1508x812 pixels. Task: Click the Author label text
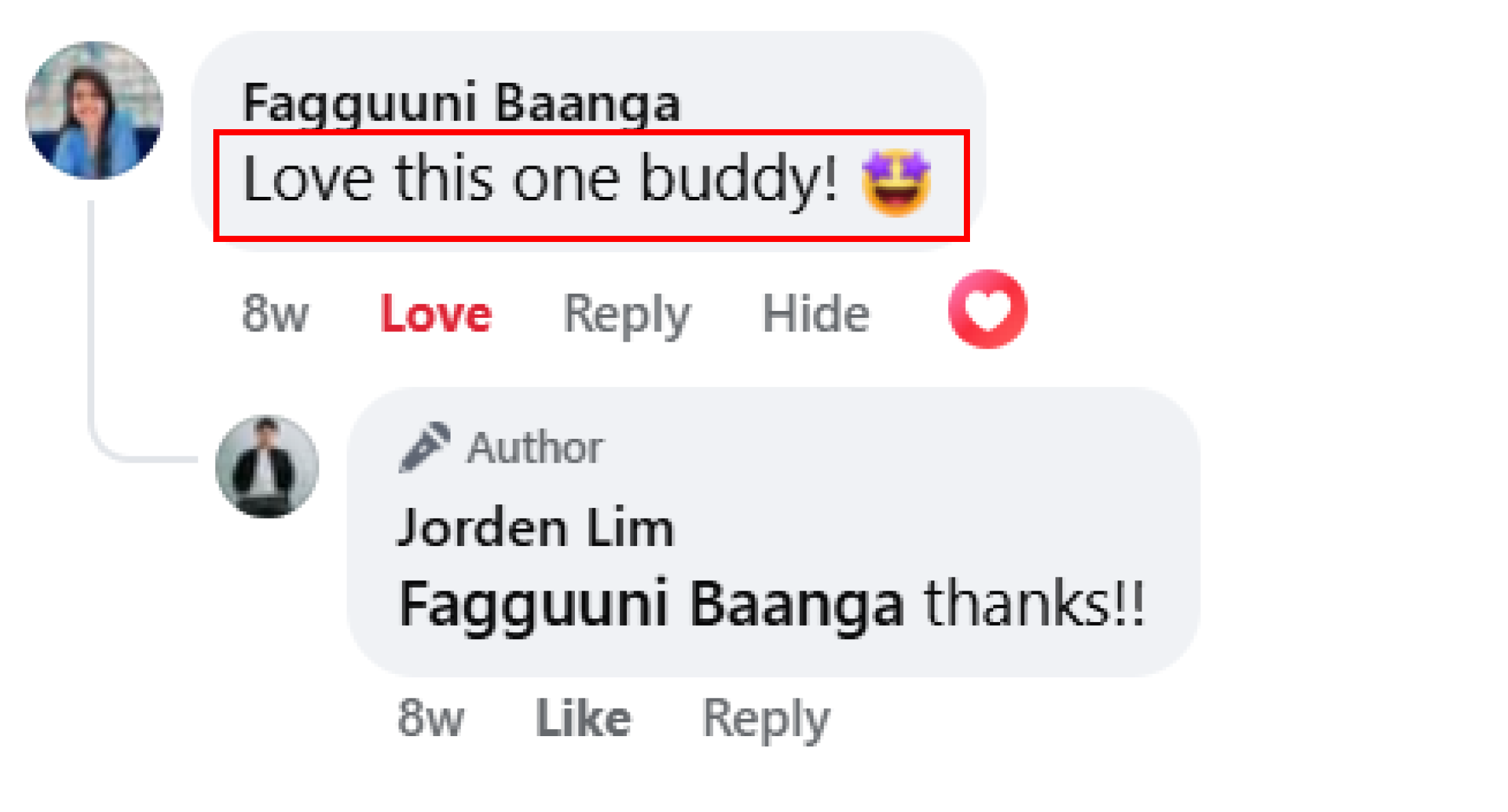click(x=535, y=448)
